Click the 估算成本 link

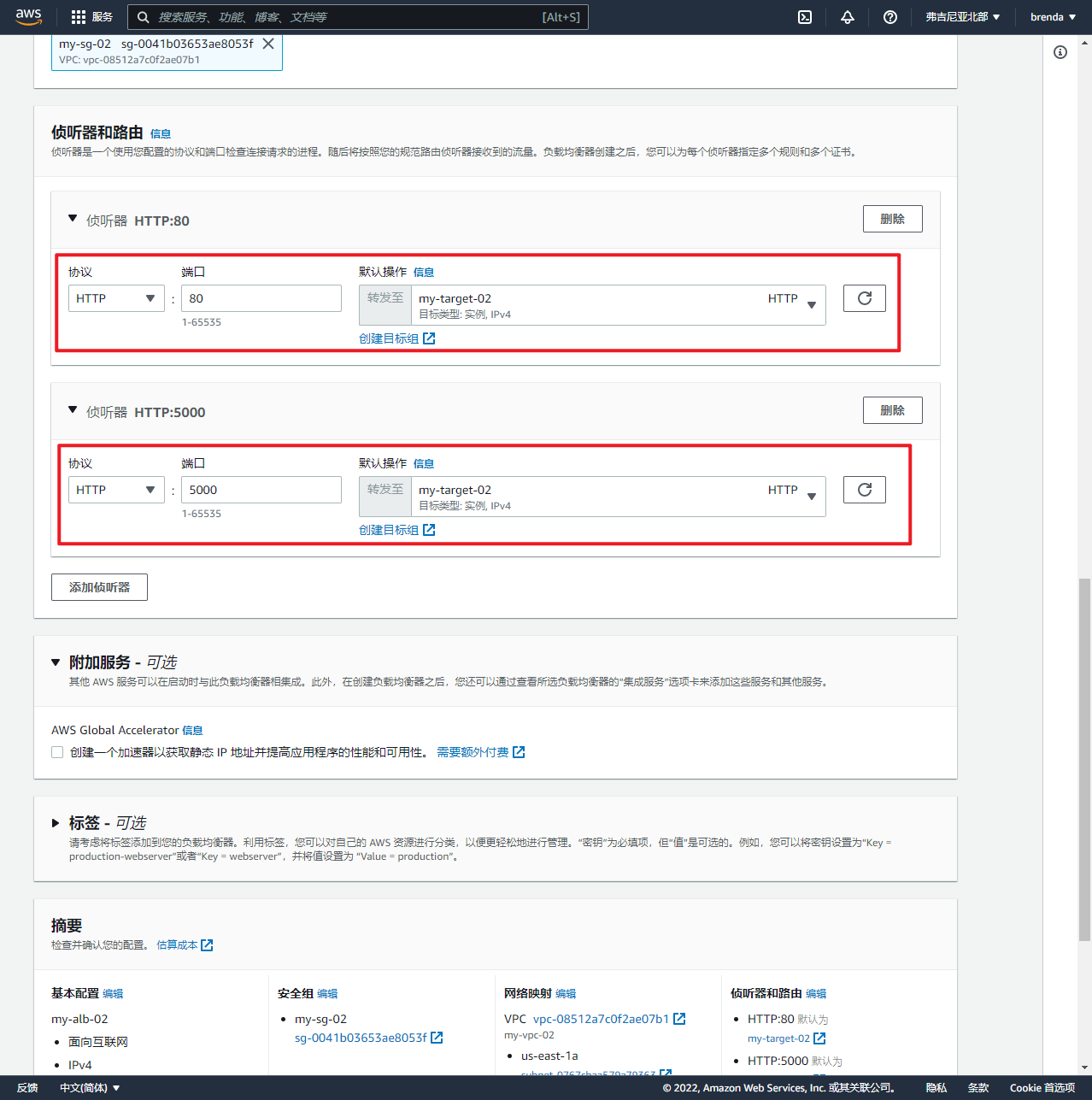pos(177,945)
